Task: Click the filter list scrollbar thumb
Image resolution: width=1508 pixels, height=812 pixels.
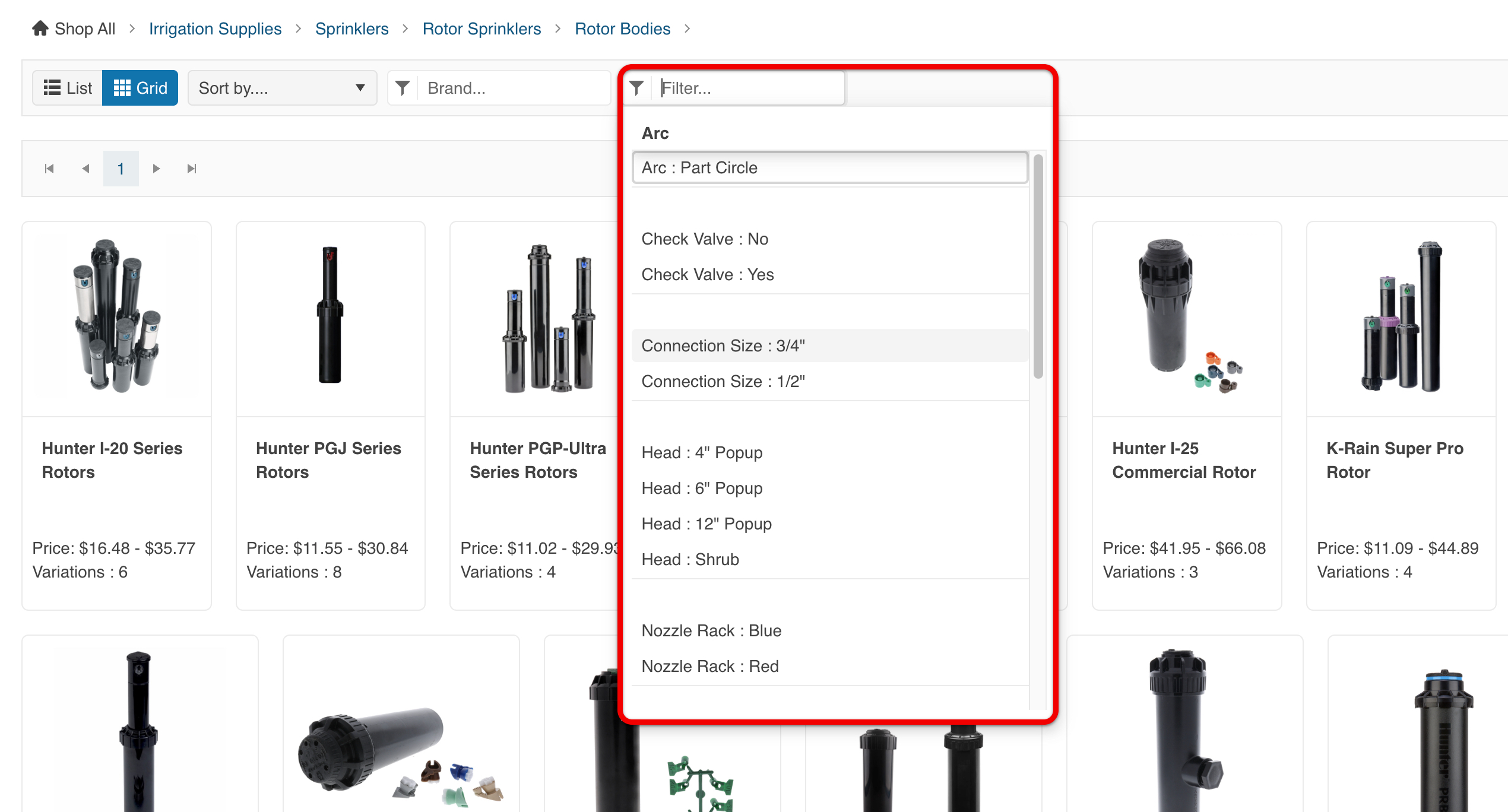Action: tap(1038, 267)
